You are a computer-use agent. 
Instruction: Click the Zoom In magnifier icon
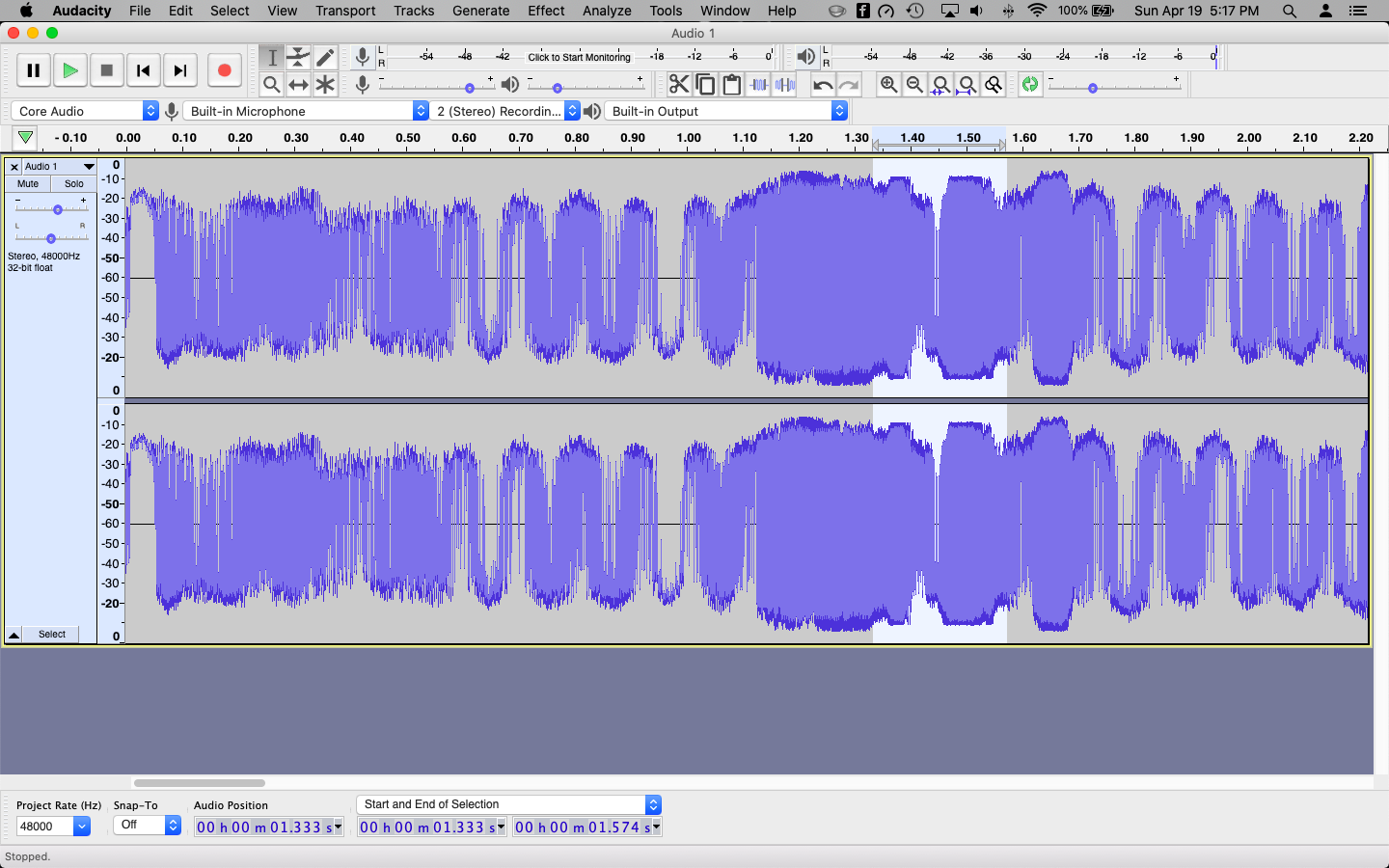[x=888, y=85]
